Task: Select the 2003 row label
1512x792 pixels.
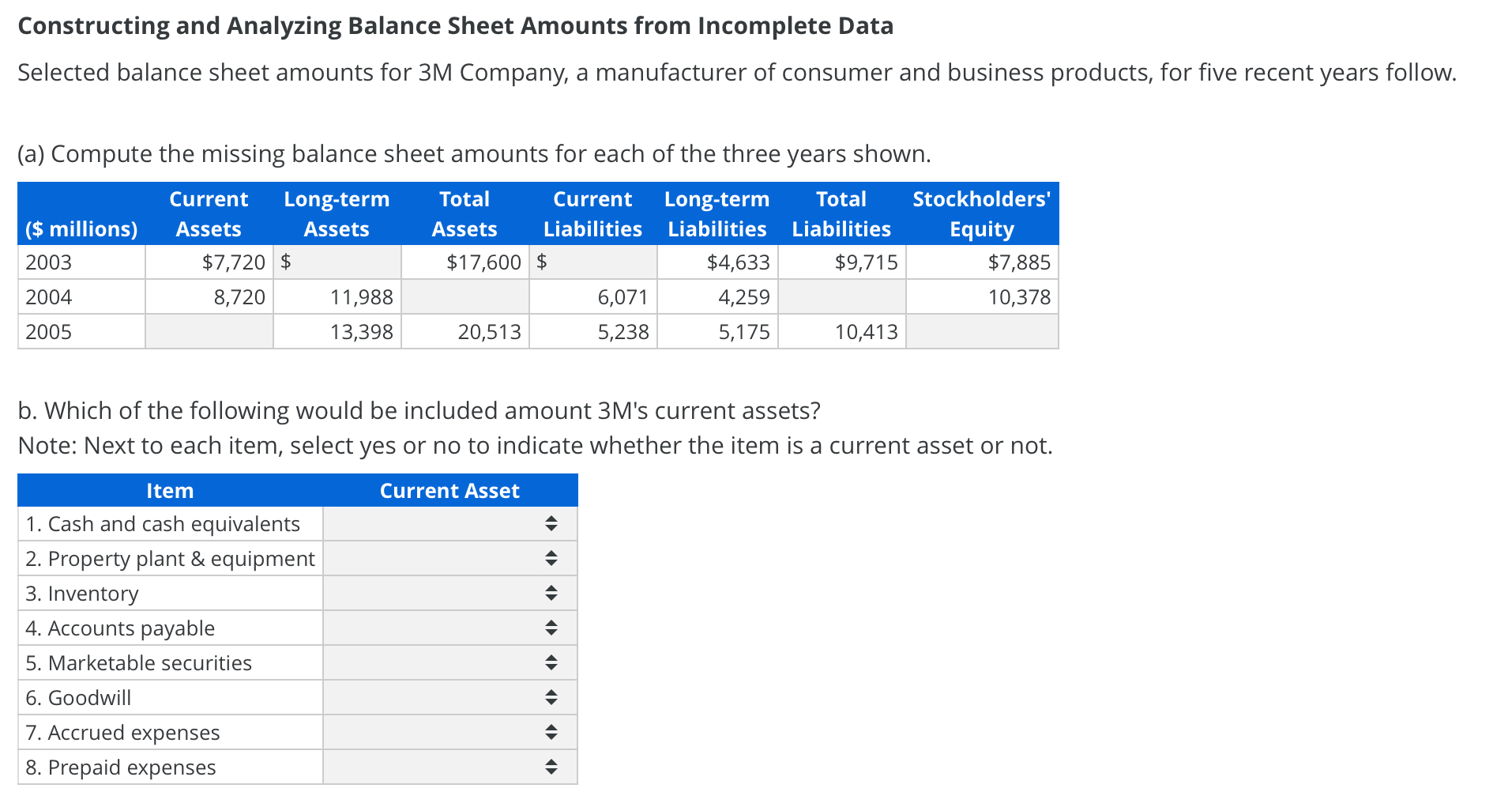Action: tap(47, 262)
